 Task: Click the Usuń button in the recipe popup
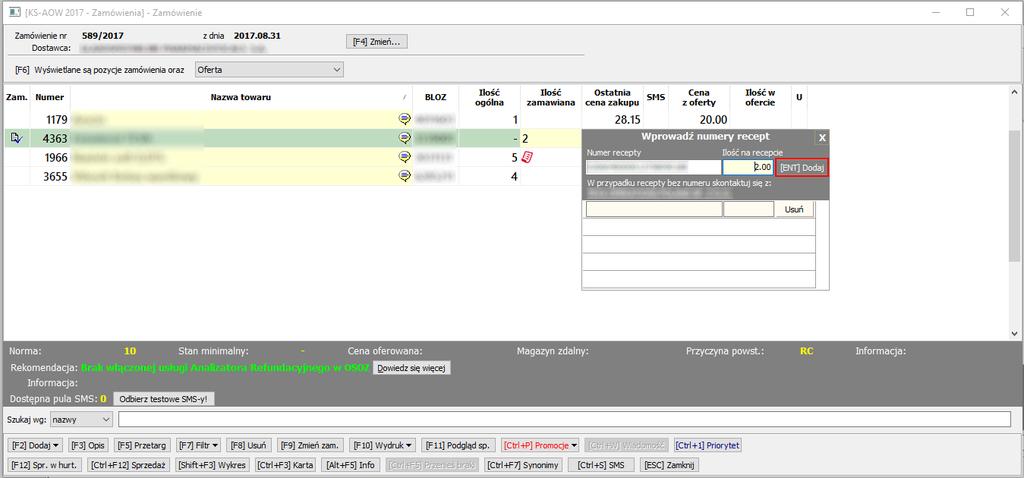794,210
